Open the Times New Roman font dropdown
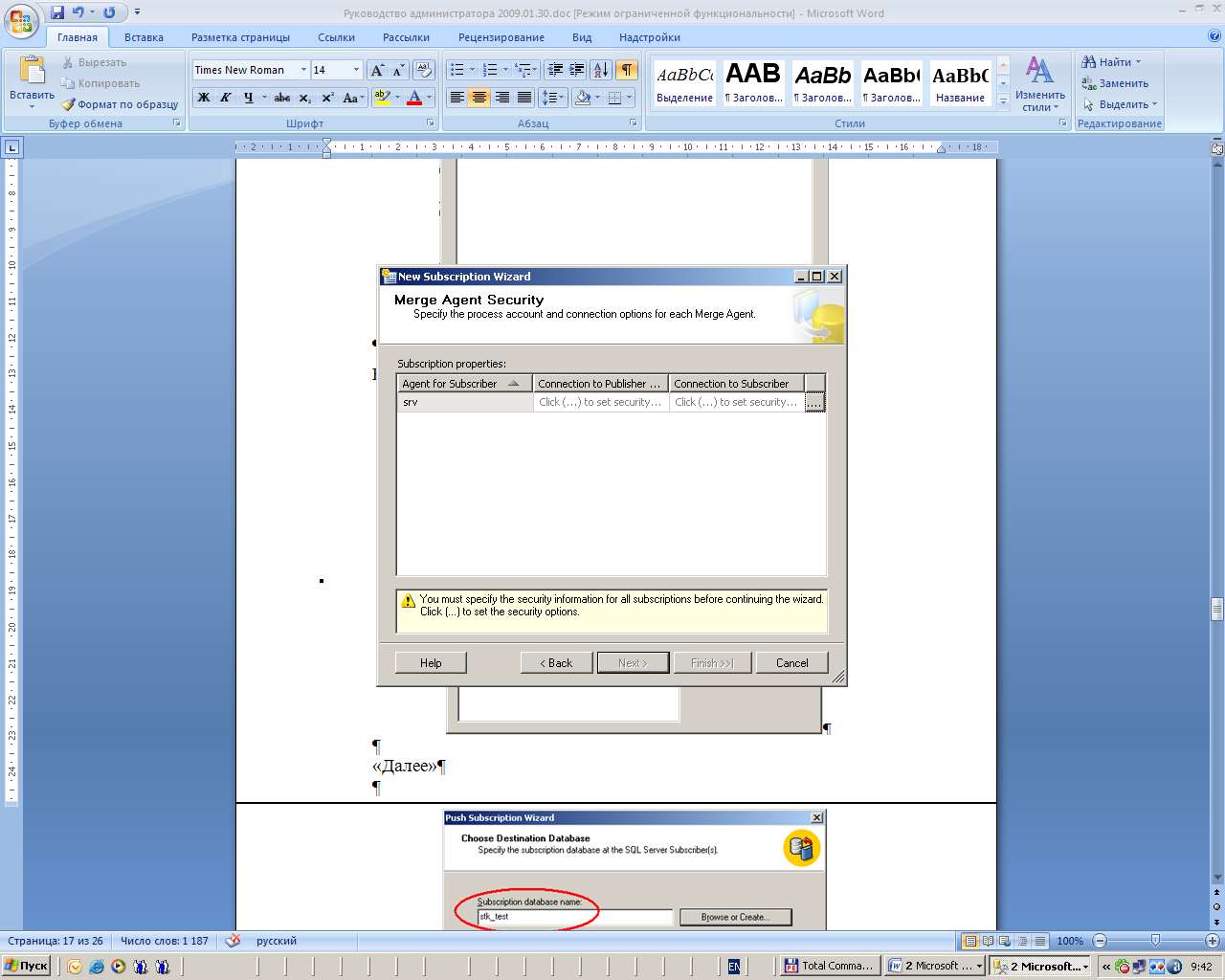Viewport: 1225px width, 980px height. [304, 70]
